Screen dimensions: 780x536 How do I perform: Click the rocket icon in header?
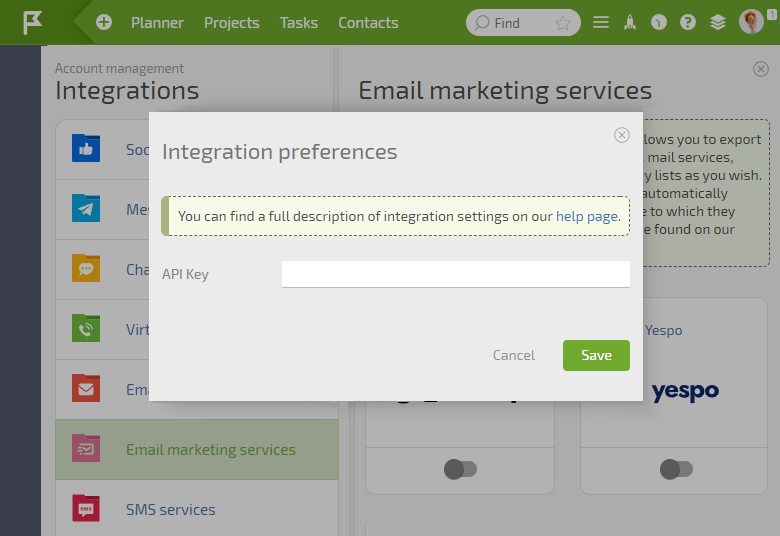[630, 22]
